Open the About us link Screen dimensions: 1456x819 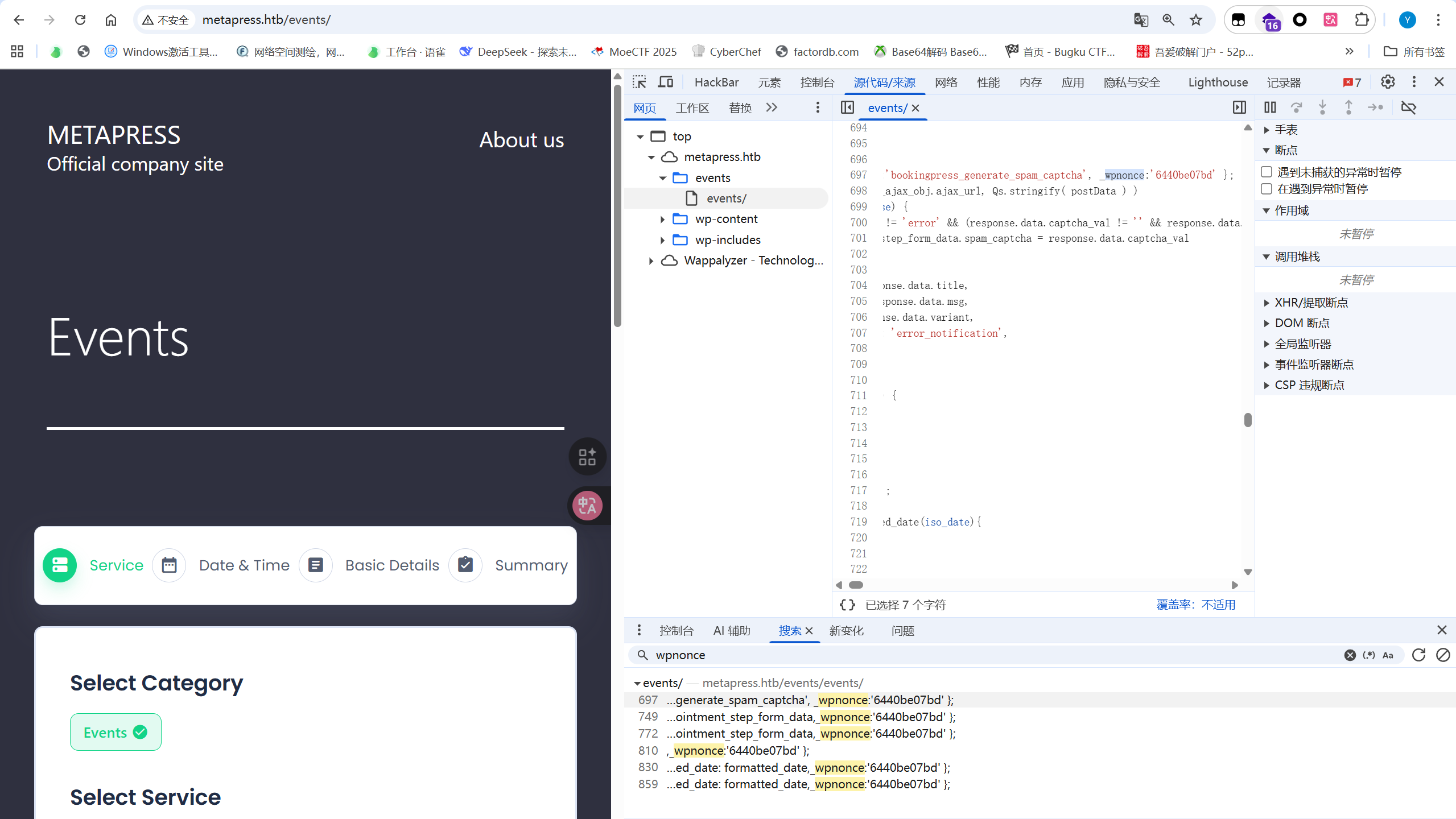point(521,140)
